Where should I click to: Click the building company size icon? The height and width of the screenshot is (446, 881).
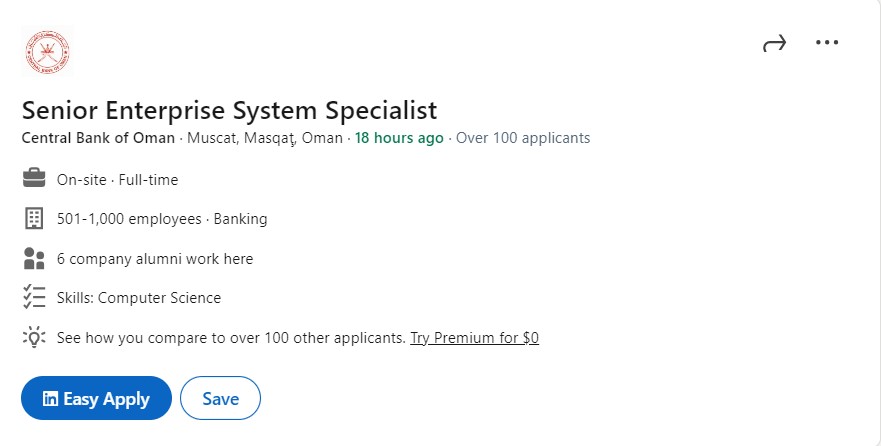pyautogui.click(x=34, y=218)
